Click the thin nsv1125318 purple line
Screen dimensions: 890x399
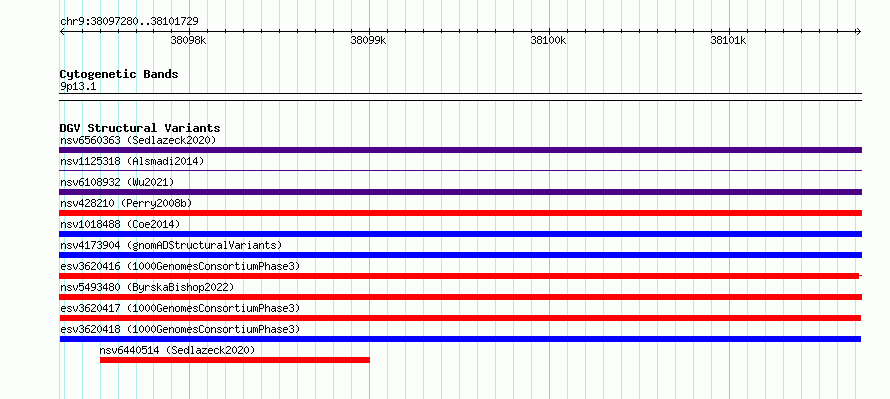[460, 170]
